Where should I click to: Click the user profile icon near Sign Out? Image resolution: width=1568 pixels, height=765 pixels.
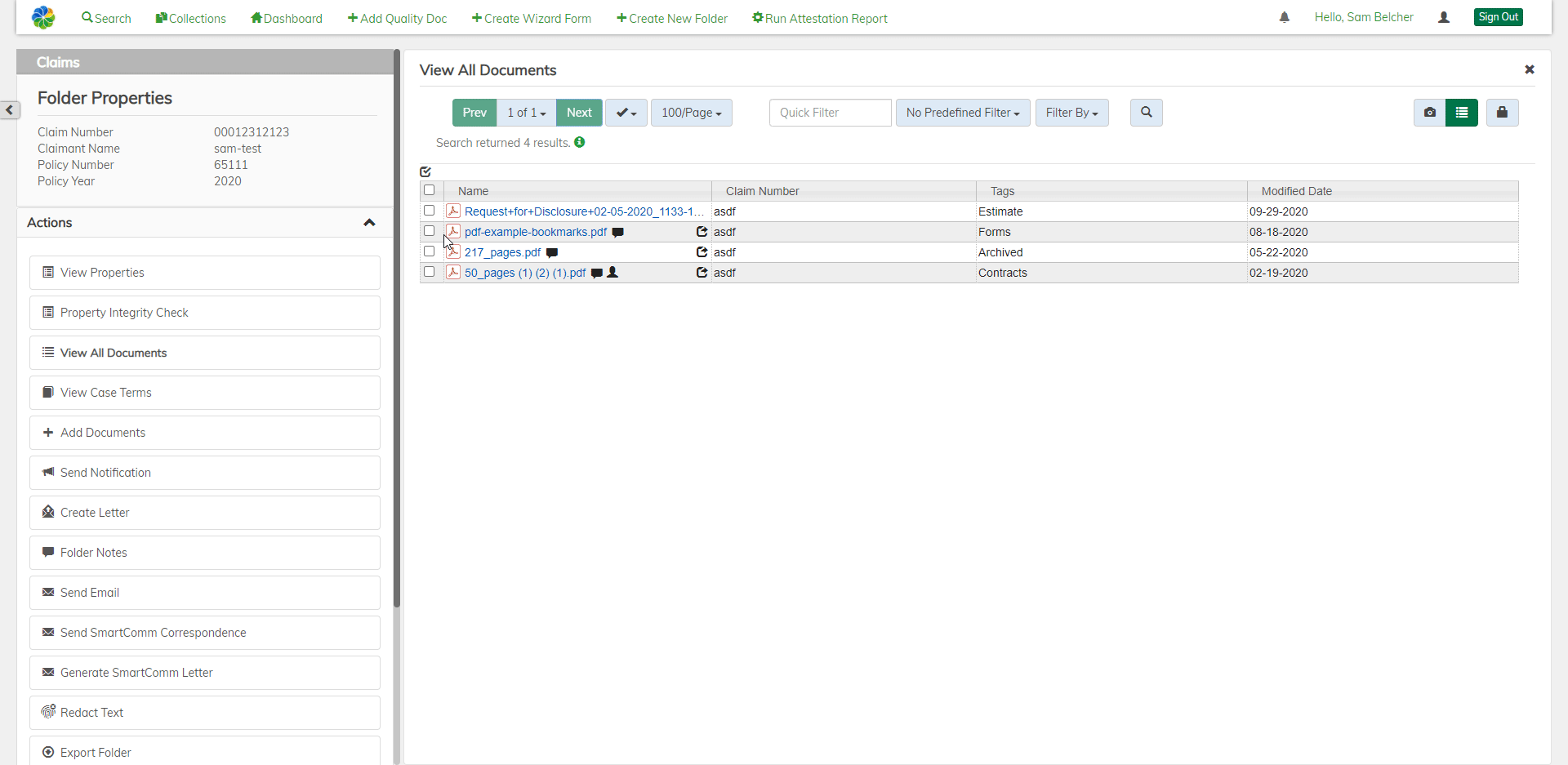click(1443, 17)
